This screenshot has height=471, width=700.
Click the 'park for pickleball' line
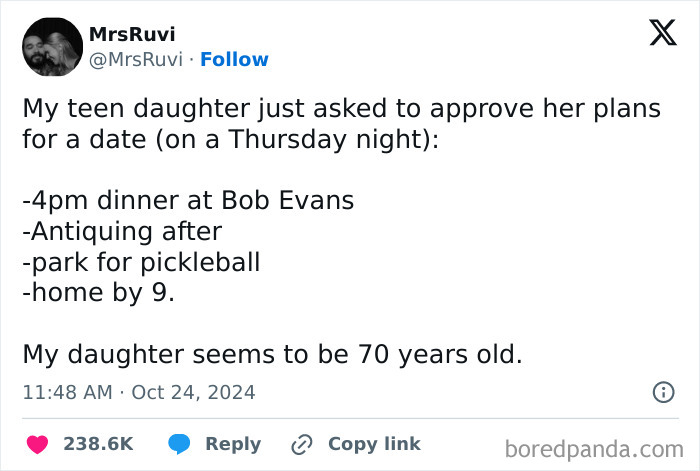tap(141, 262)
